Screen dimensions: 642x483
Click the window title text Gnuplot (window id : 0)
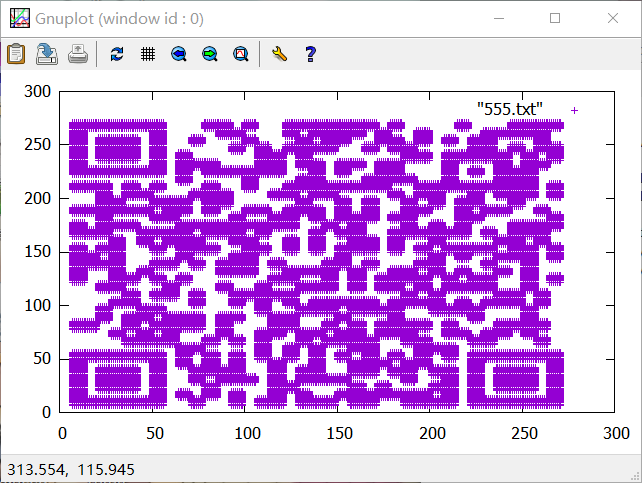click(119, 19)
